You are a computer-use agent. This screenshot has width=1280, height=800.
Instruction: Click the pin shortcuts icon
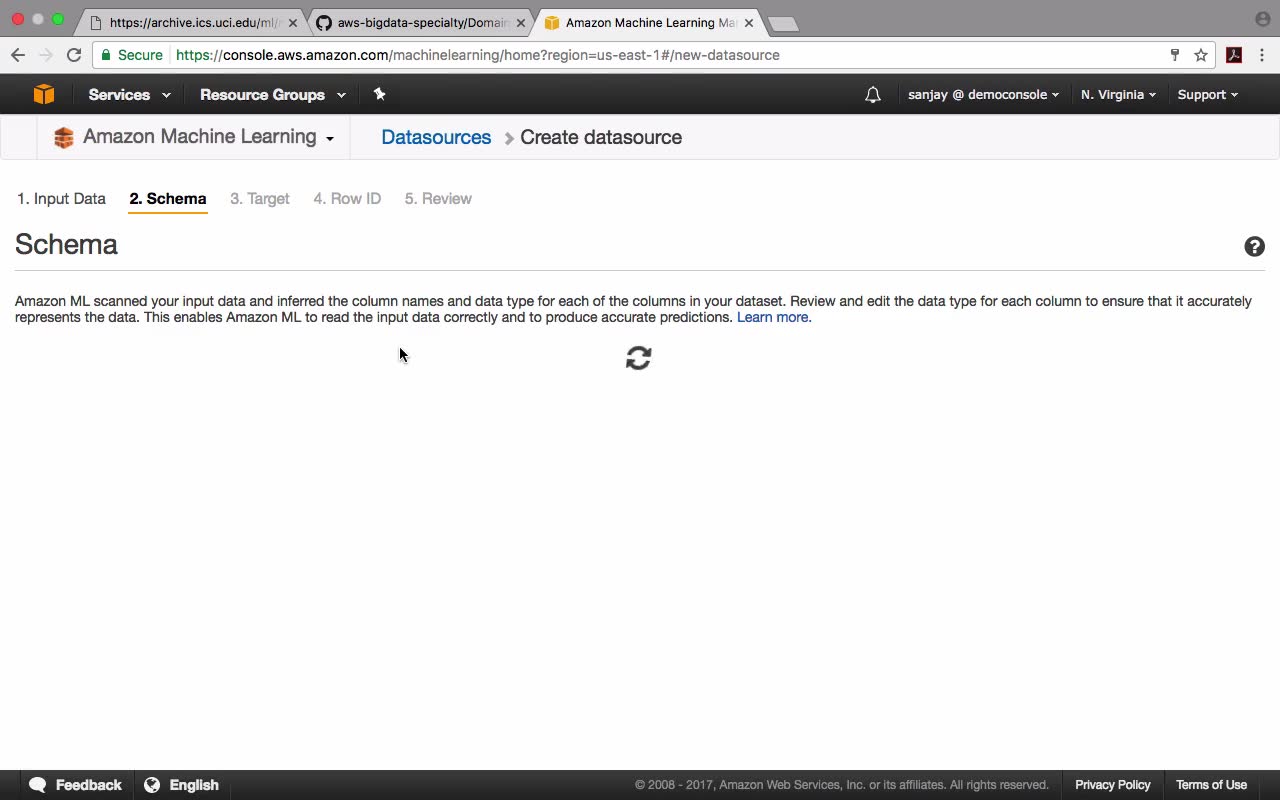[379, 94]
